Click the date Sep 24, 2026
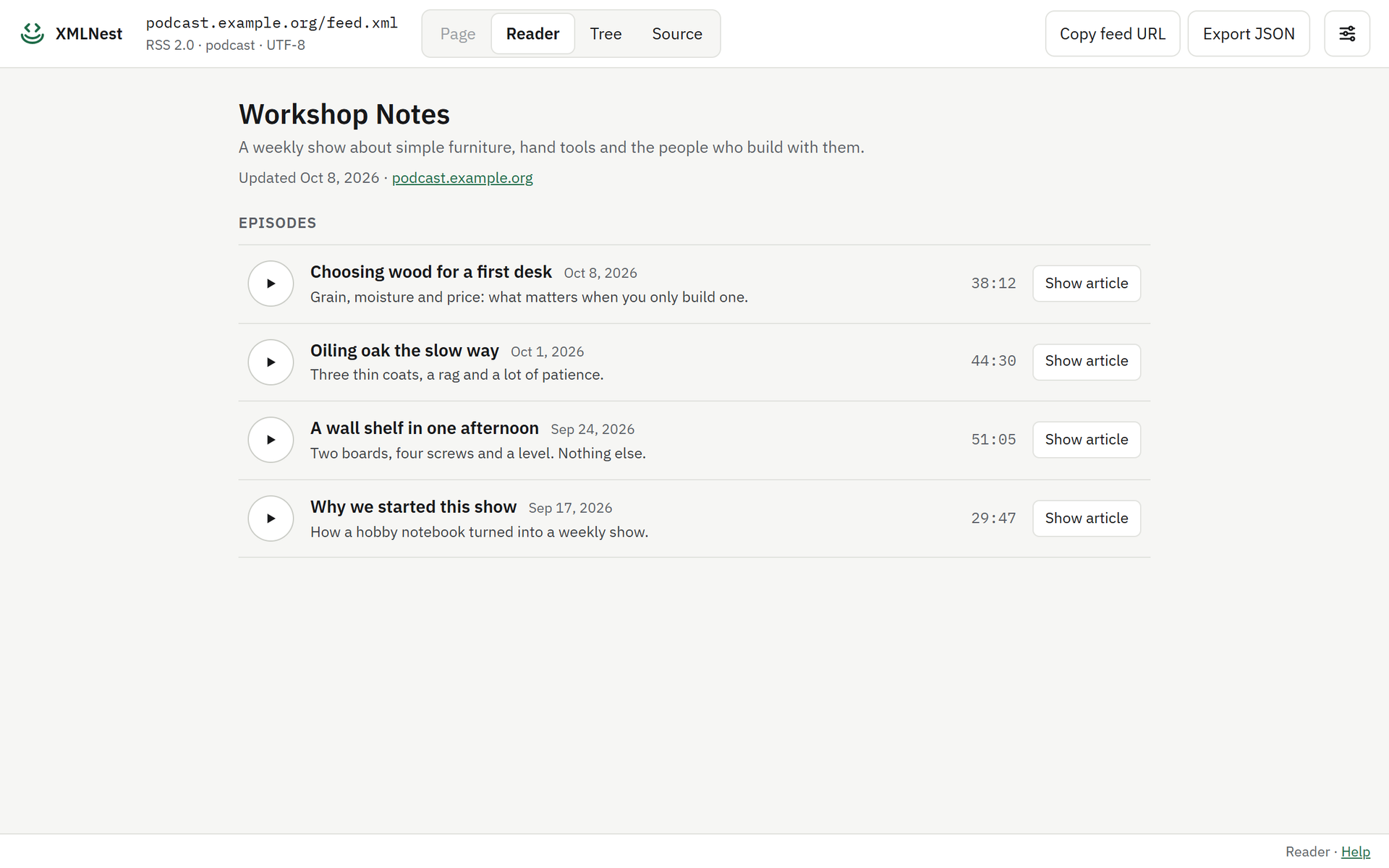This screenshot has width=1389, height=868. [x=592, y=430]
